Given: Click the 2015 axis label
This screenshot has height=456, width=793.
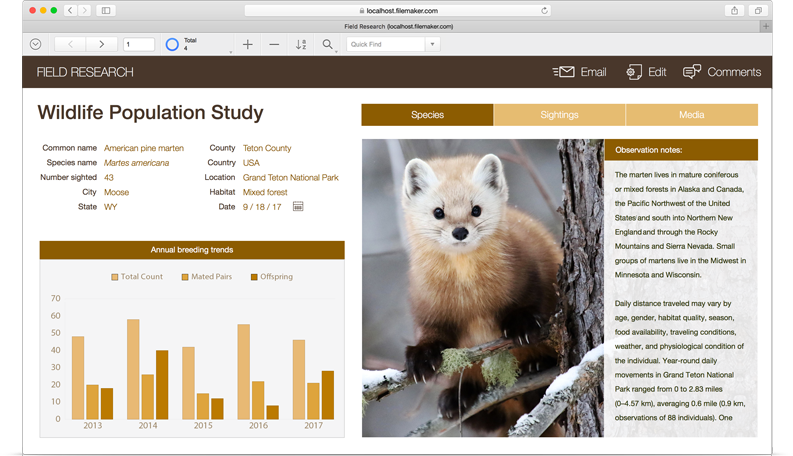Looking at the screenshot, I should pyautogui.click(x=203, y=426).
